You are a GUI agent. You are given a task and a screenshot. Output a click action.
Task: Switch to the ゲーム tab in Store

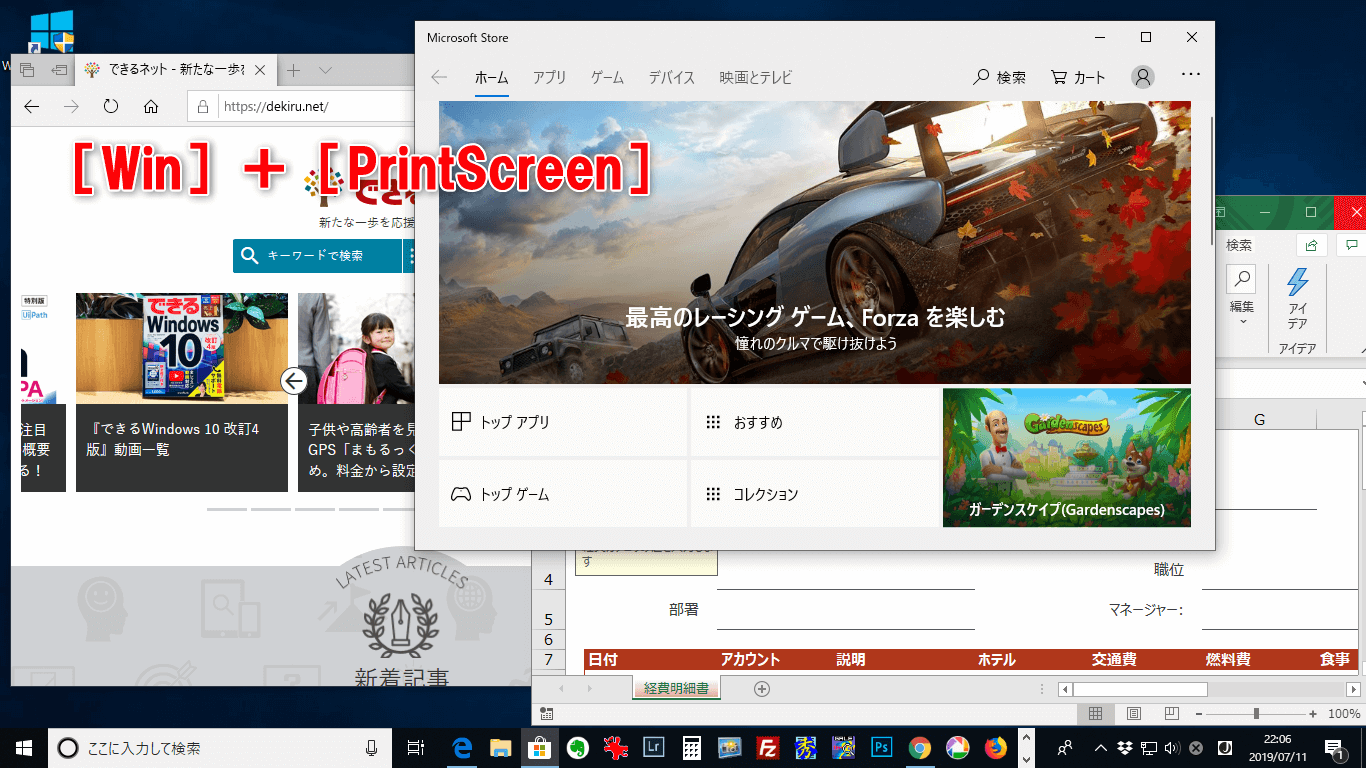607,77
